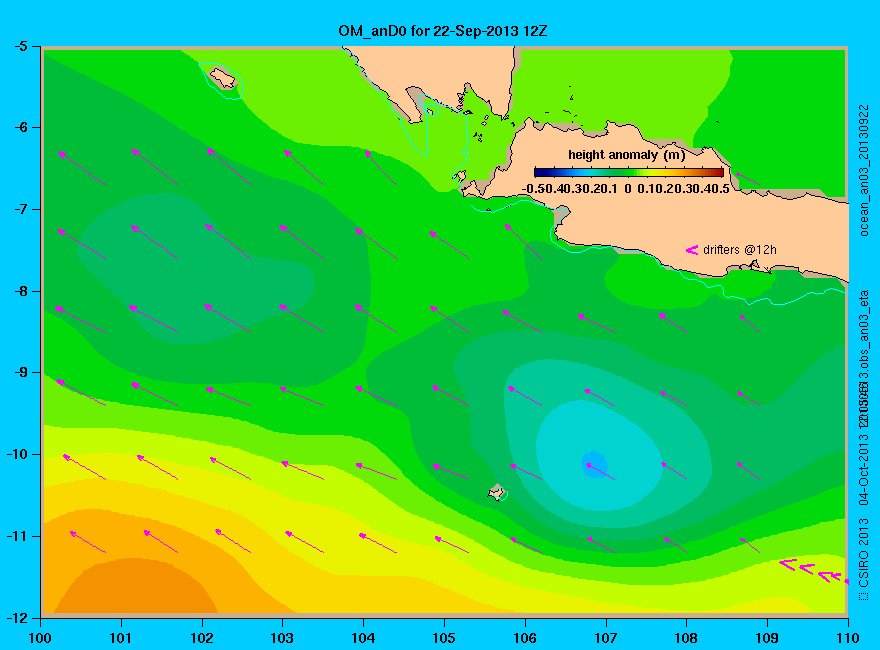Click the y-axis label "-12"
880x650 pixels.
16,618
